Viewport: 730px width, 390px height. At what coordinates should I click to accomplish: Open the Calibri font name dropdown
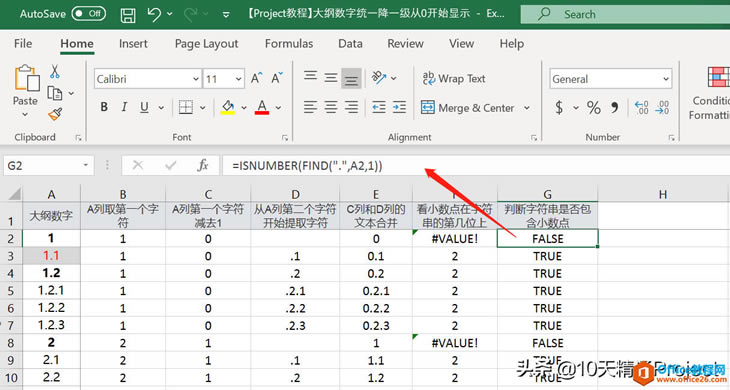pos(196,79)
